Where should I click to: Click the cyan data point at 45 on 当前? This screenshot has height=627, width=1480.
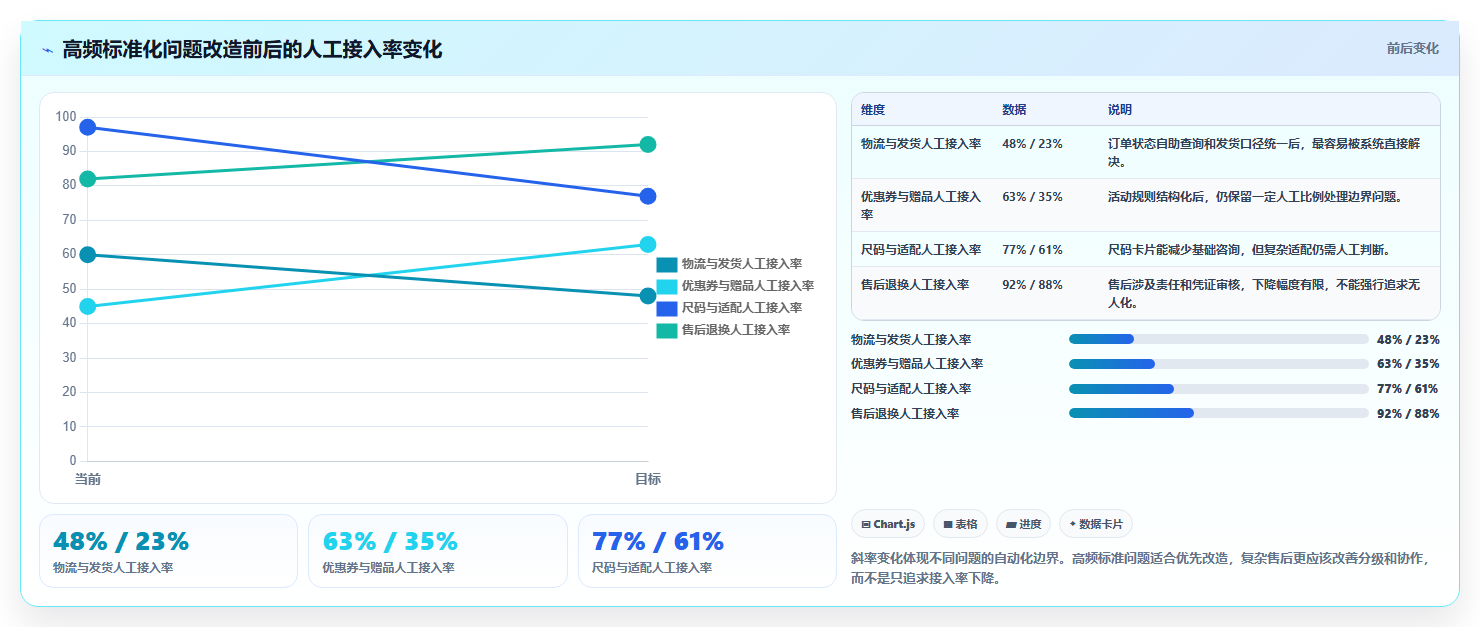tap(87, 307)
